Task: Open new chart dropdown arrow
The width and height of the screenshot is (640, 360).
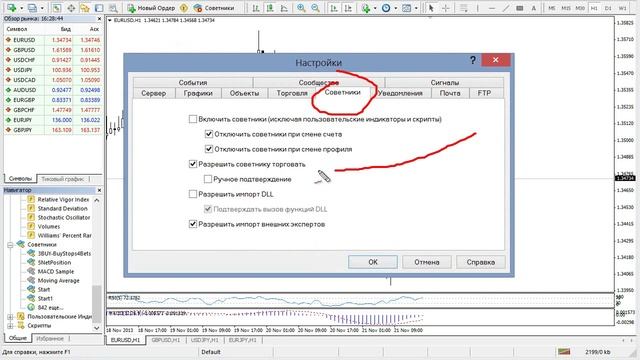Action: (x=22, y=8)
